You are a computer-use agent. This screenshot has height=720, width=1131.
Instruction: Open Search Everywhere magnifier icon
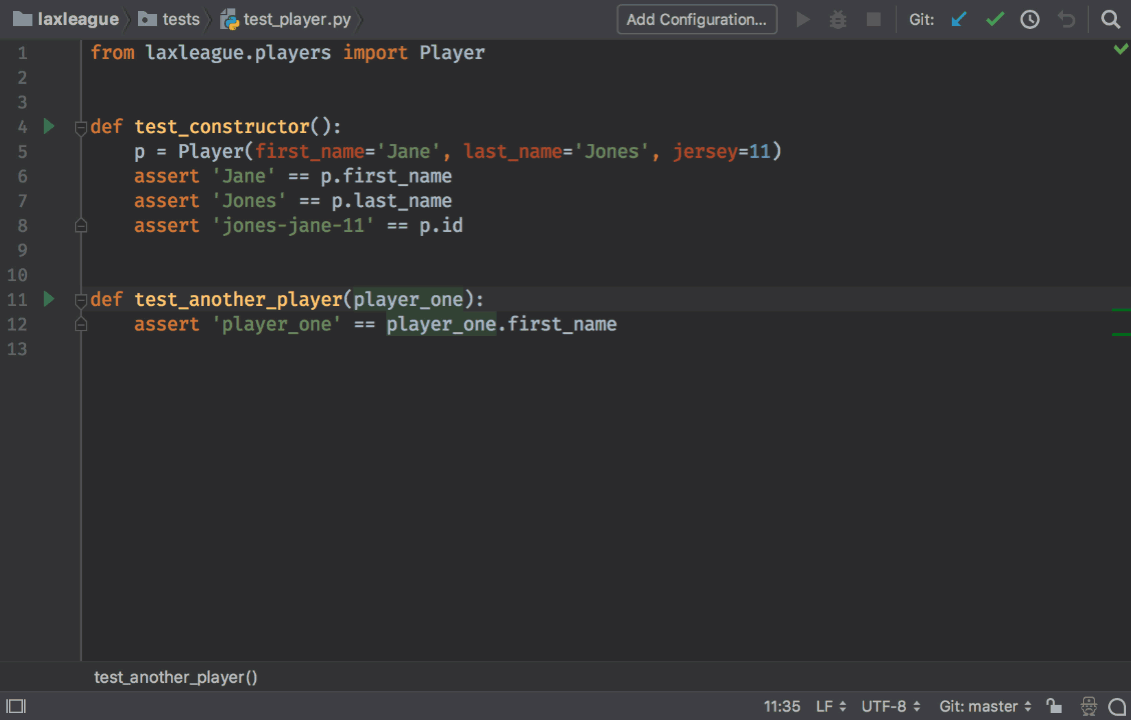[1110, 19]
